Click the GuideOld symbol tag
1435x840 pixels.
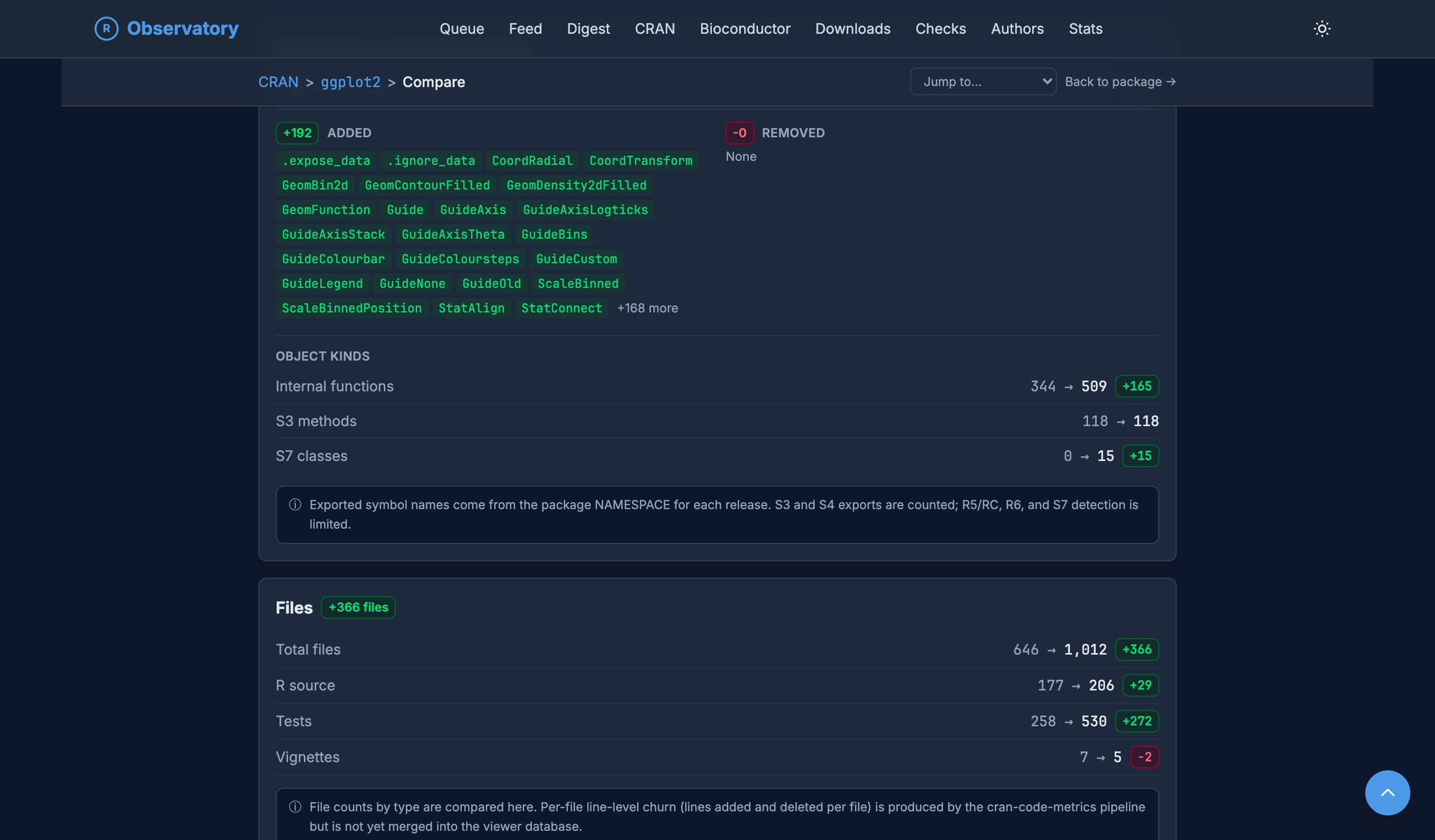(x=491, y=283)
